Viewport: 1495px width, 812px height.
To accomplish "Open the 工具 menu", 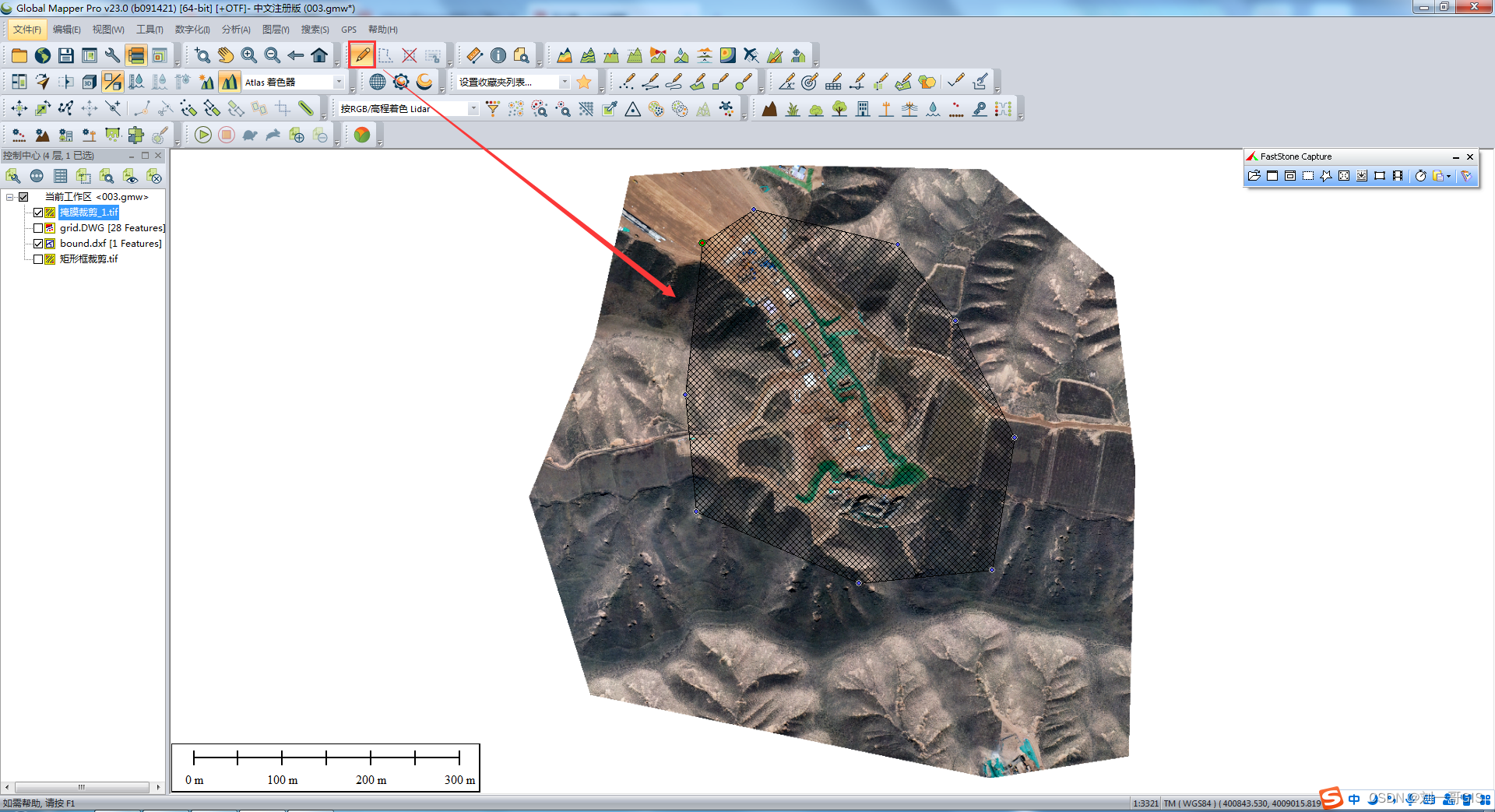I will [x=149, y=30].
